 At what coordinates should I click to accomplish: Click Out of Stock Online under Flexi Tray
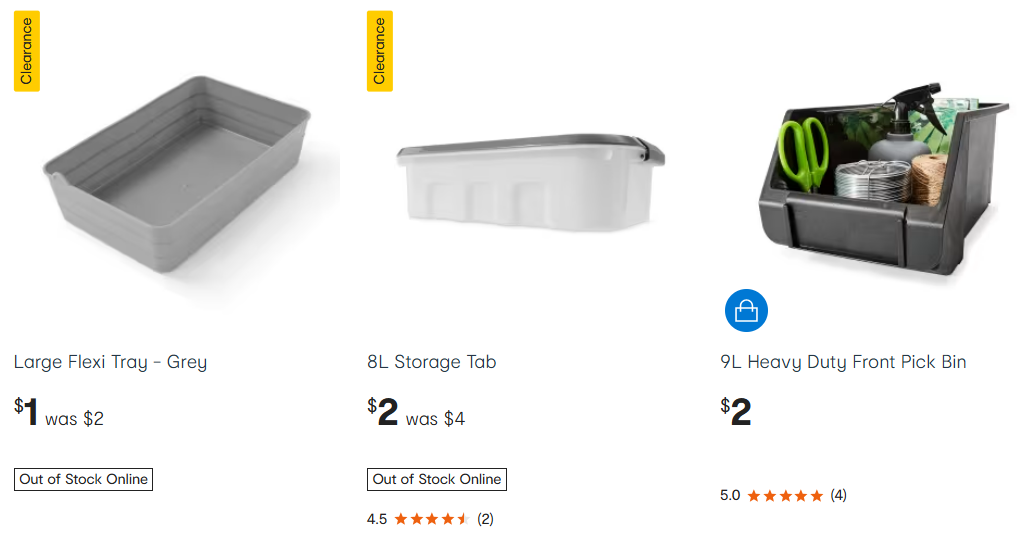[84, 480]
